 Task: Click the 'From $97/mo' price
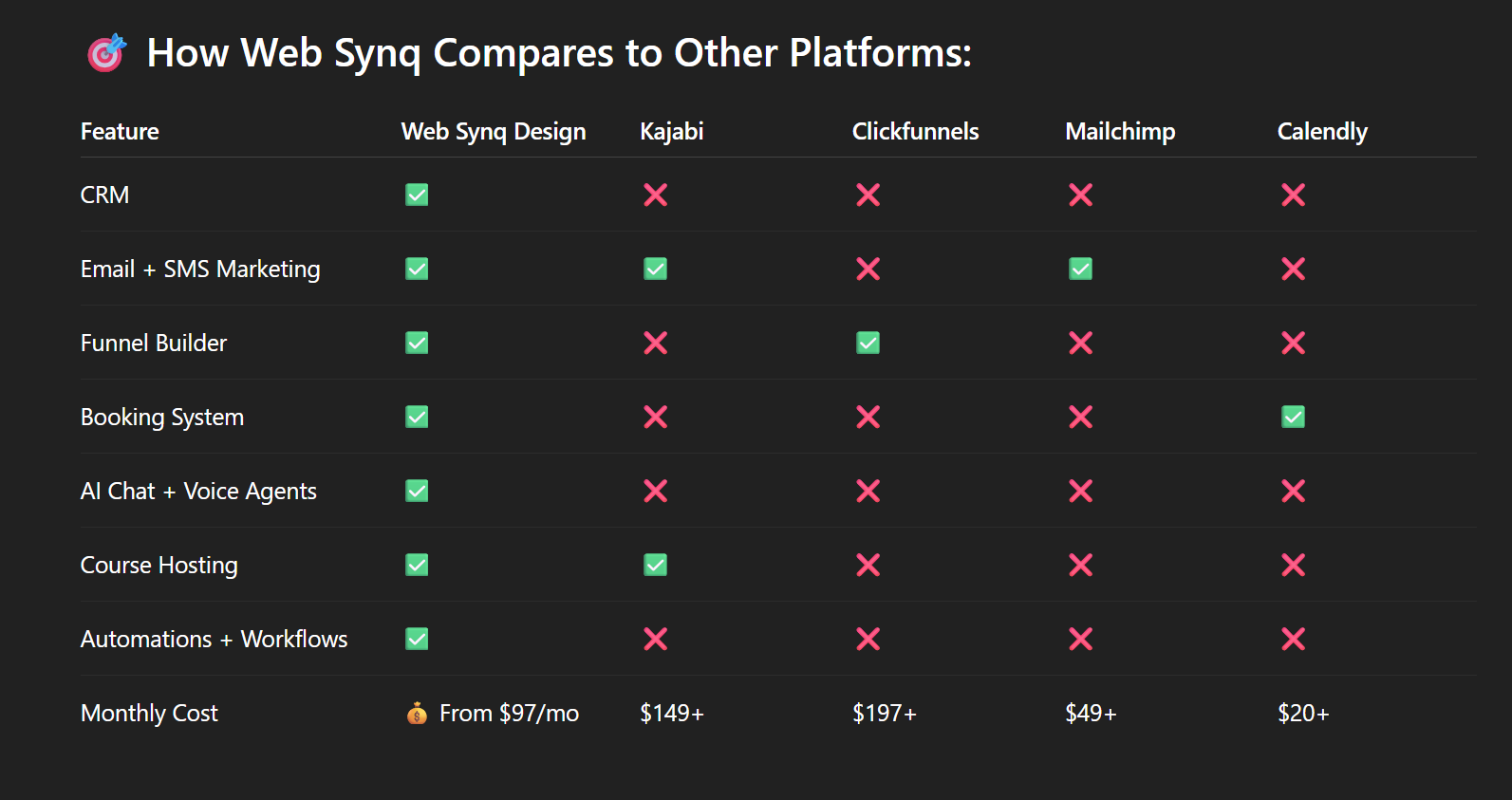[509, 714]
